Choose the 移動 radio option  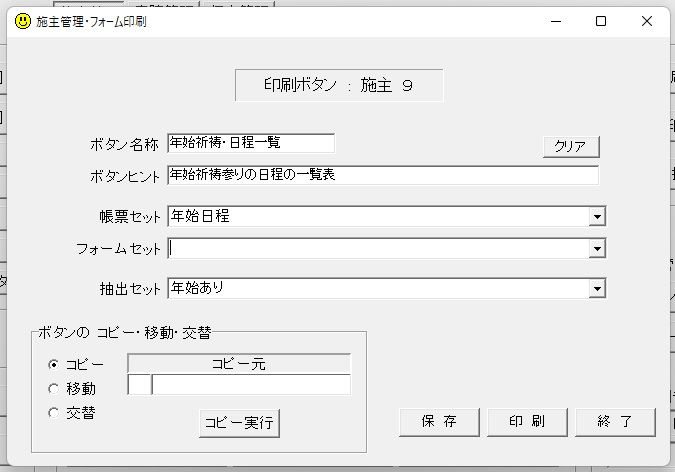pos(53,388)
